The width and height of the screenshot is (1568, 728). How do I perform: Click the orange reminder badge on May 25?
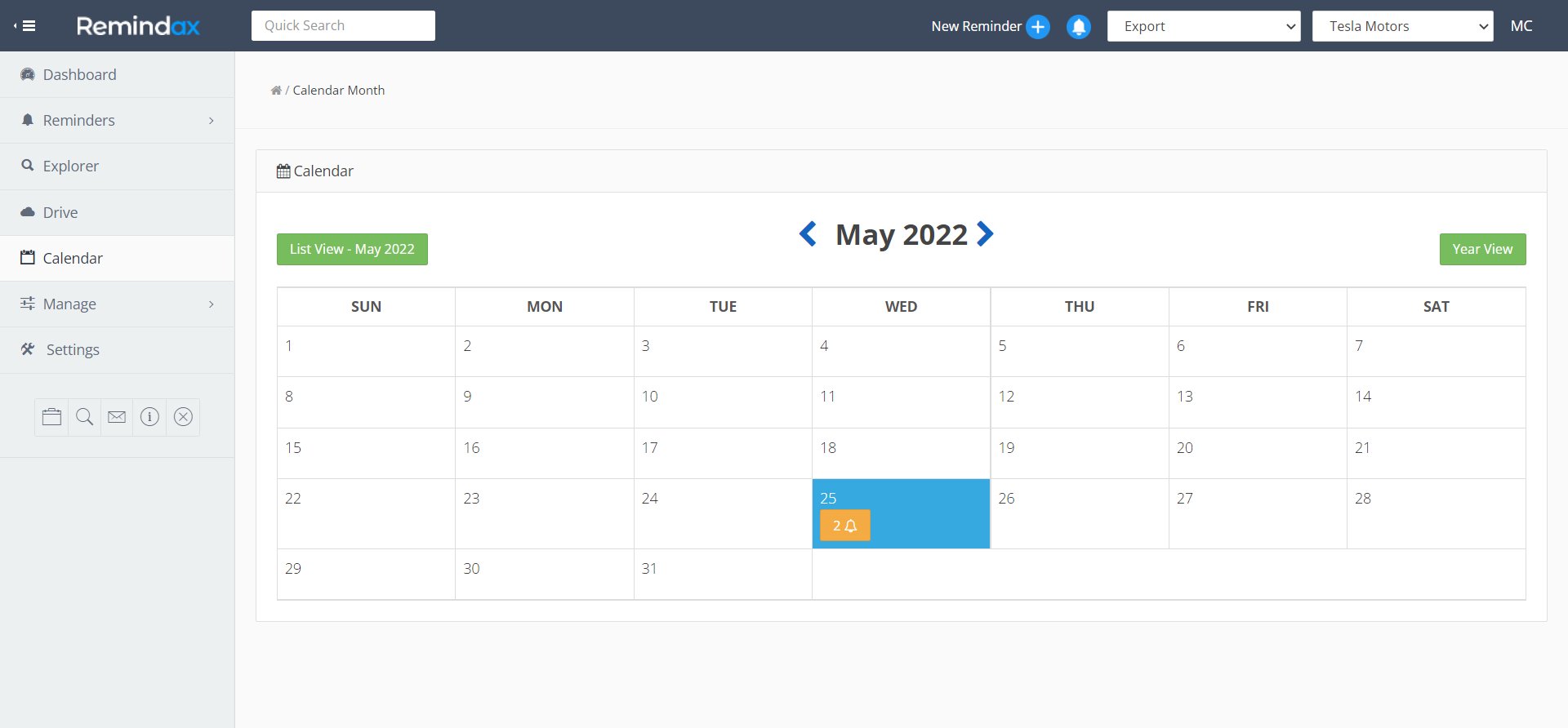tap(844, 526)
